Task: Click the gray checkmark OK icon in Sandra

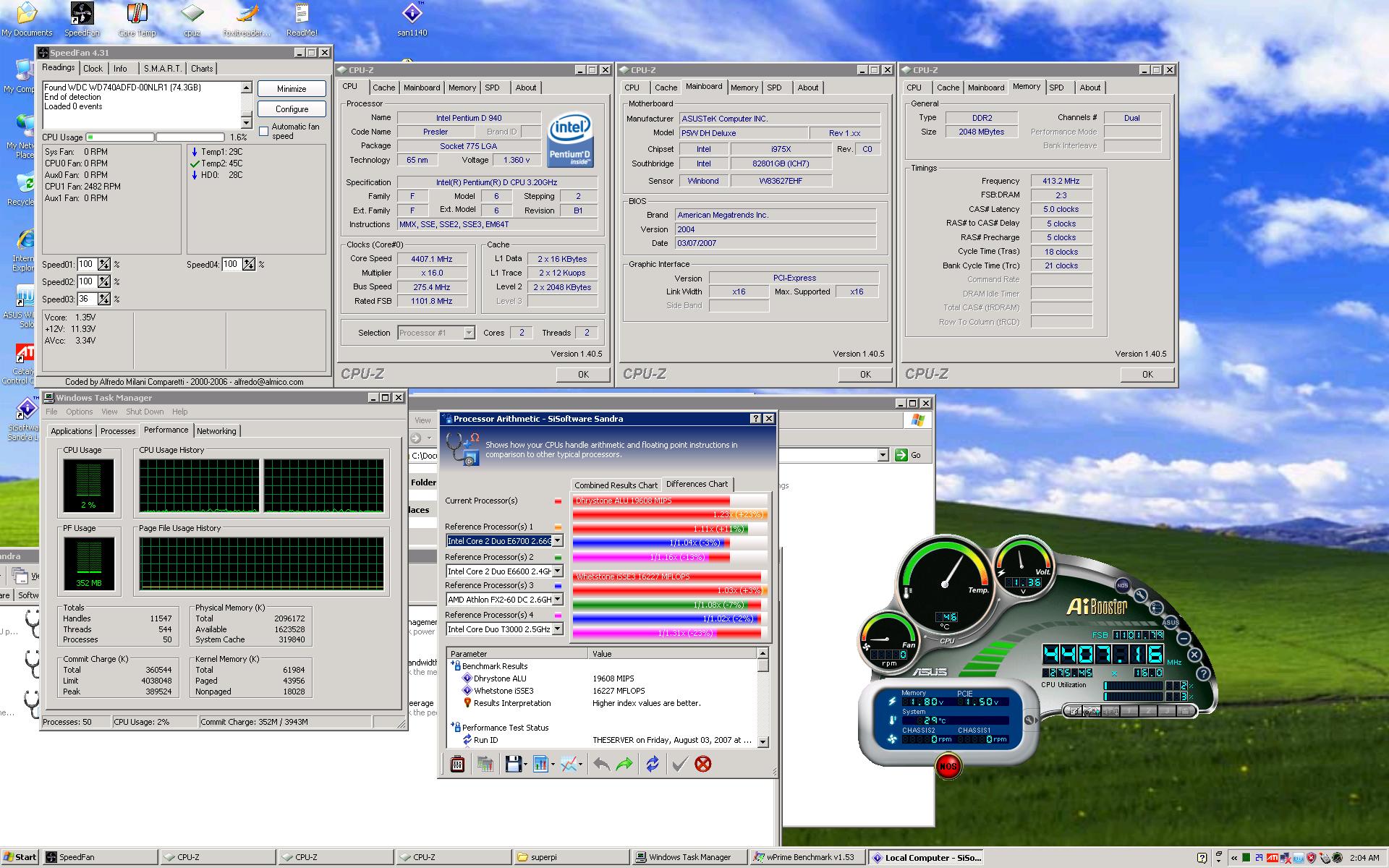Action: point(679,764)
